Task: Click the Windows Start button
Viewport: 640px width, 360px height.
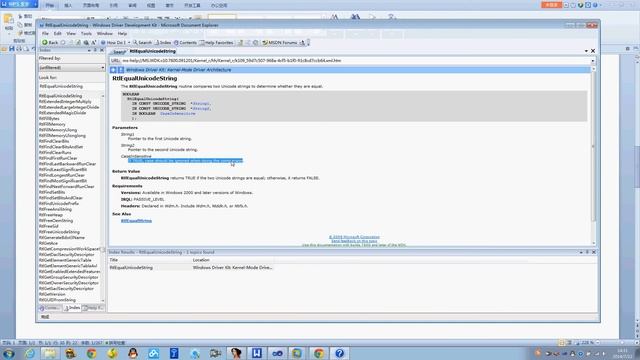Action: pyautogui.click(x=8, y=353)
